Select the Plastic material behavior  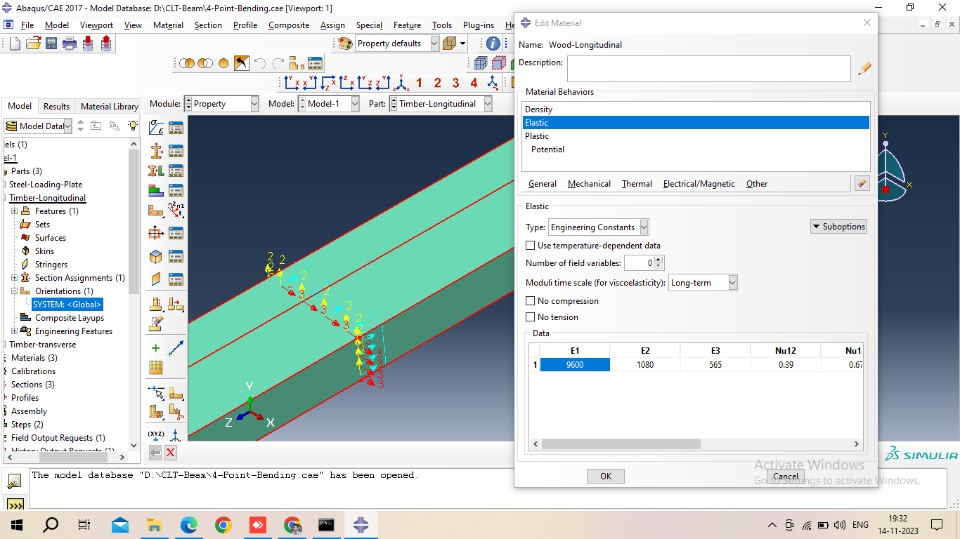[696, 136]
